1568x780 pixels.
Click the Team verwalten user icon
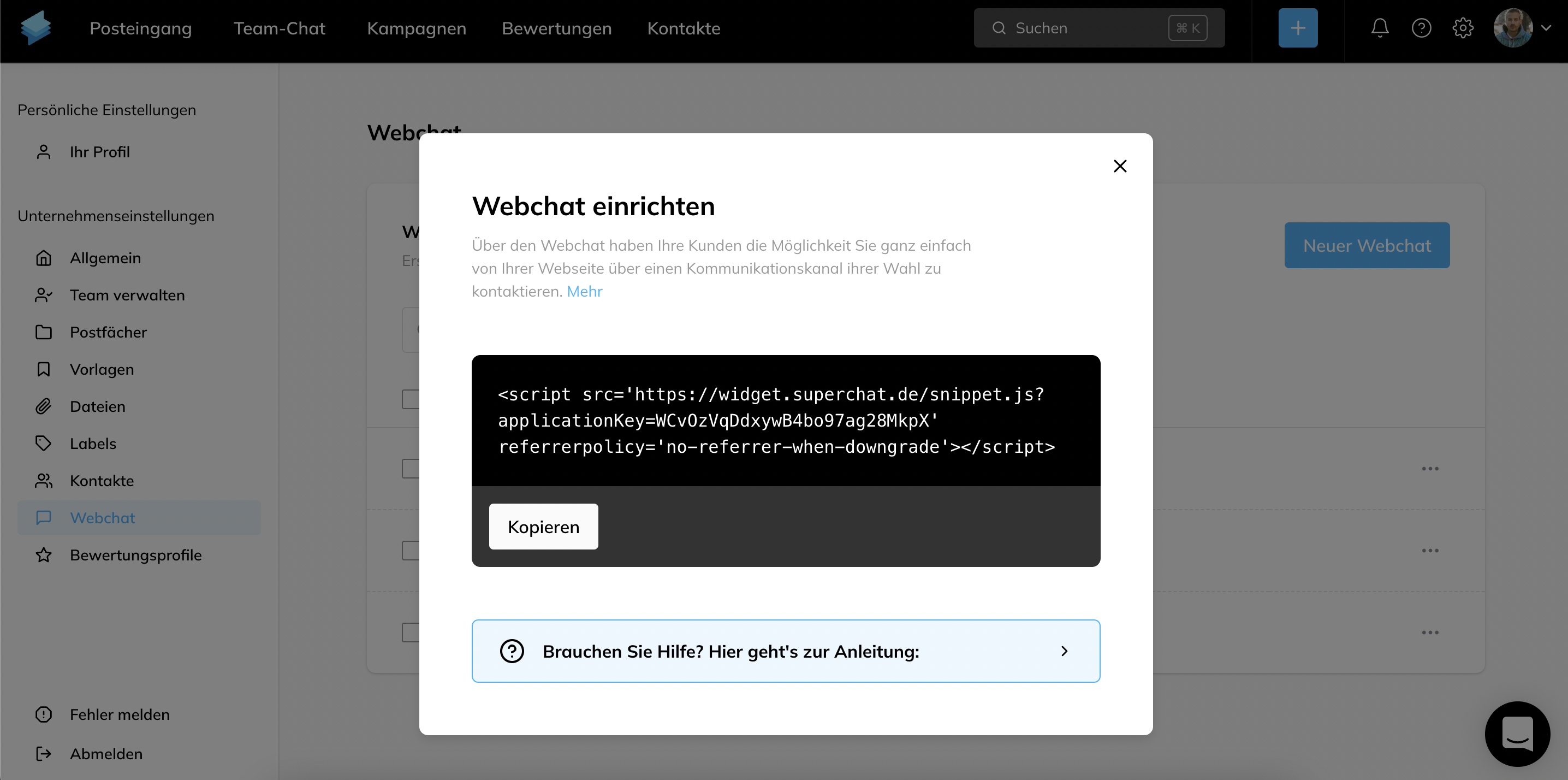pyautogui.click(x=43, y=296)
